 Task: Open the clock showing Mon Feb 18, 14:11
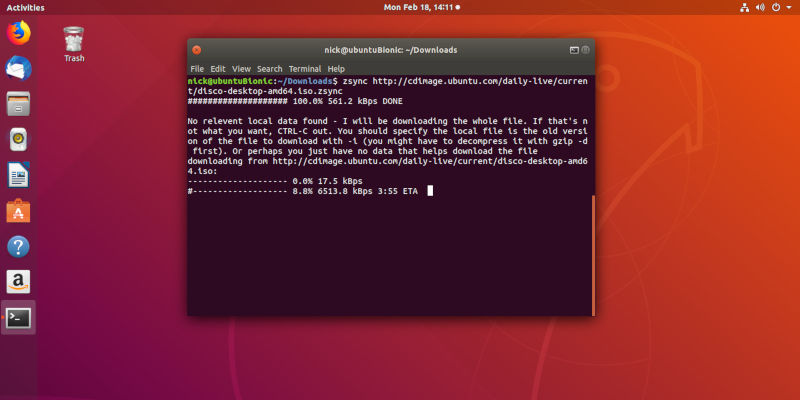coord(421,8)
